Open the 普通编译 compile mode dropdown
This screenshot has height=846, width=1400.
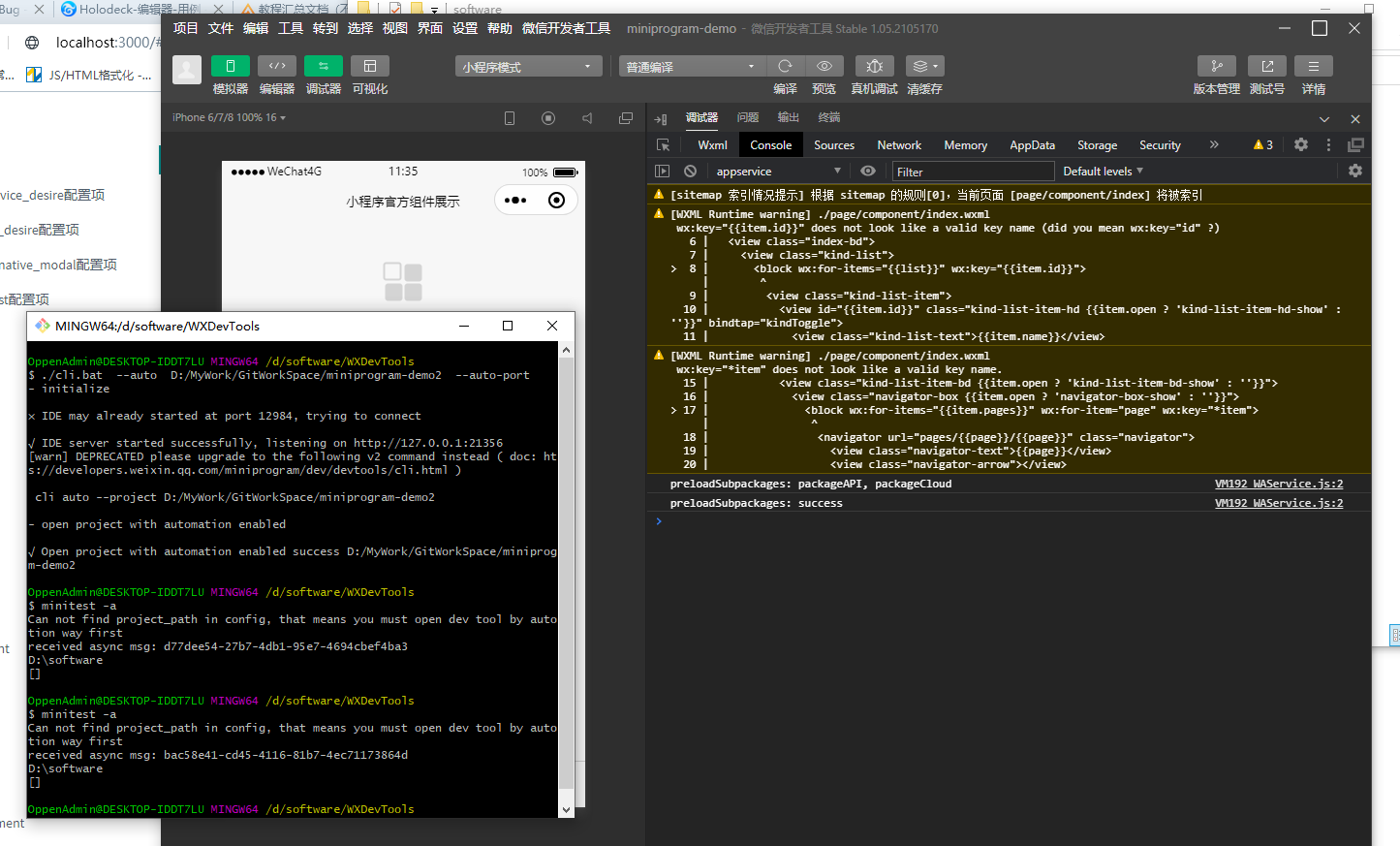coord(693,67)
